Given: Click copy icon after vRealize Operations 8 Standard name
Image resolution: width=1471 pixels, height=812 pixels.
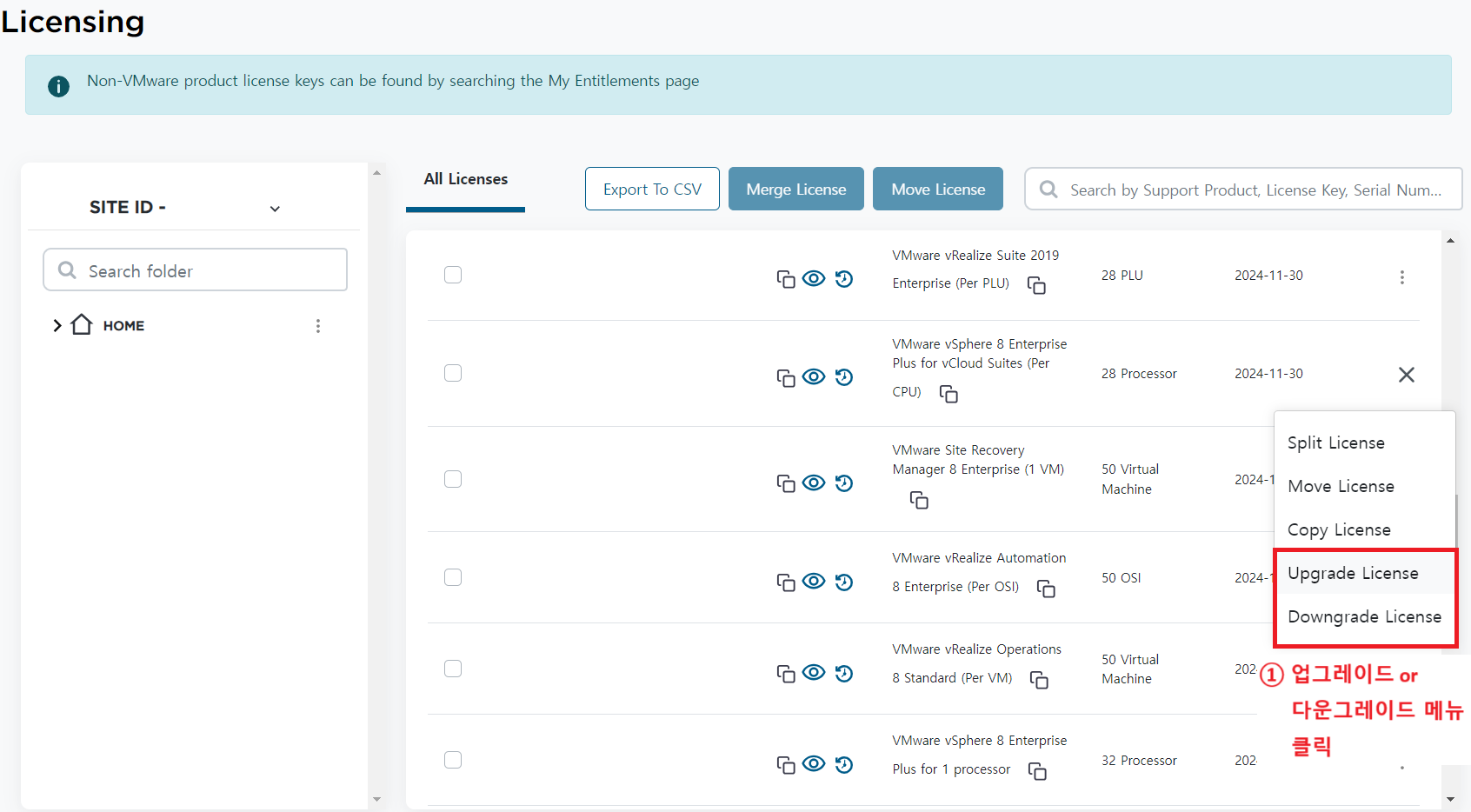Looking at the screenshot, I should pyautogui.click(x=1039, y=680).
